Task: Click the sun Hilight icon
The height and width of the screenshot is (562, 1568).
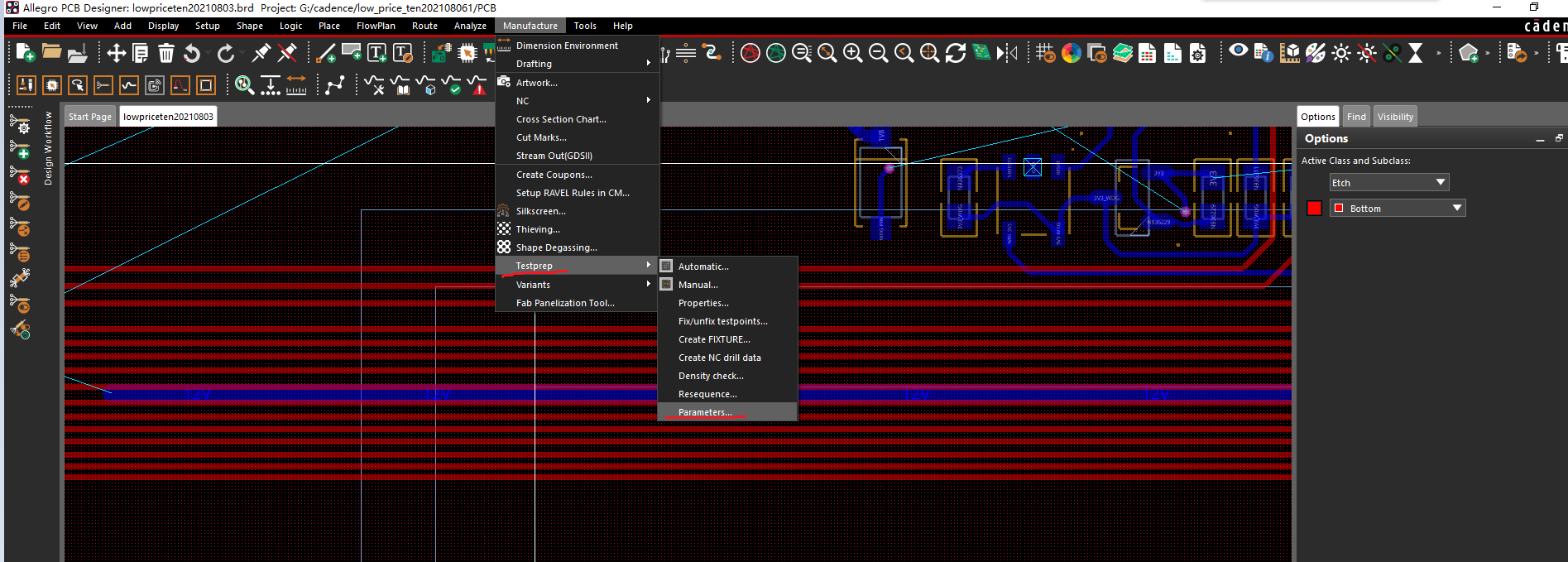Action: pos(1341,54)
